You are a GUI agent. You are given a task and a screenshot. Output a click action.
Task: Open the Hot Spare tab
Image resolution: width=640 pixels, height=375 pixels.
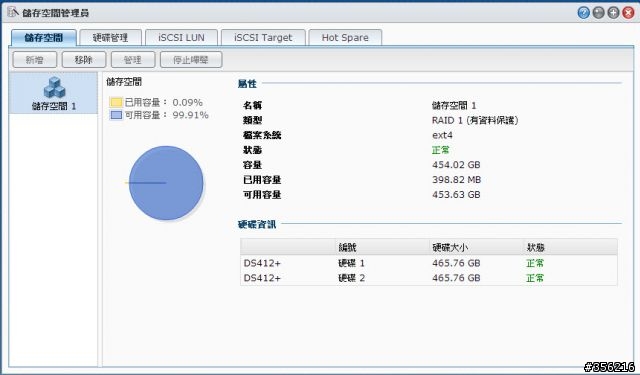(x=345, y=38)
